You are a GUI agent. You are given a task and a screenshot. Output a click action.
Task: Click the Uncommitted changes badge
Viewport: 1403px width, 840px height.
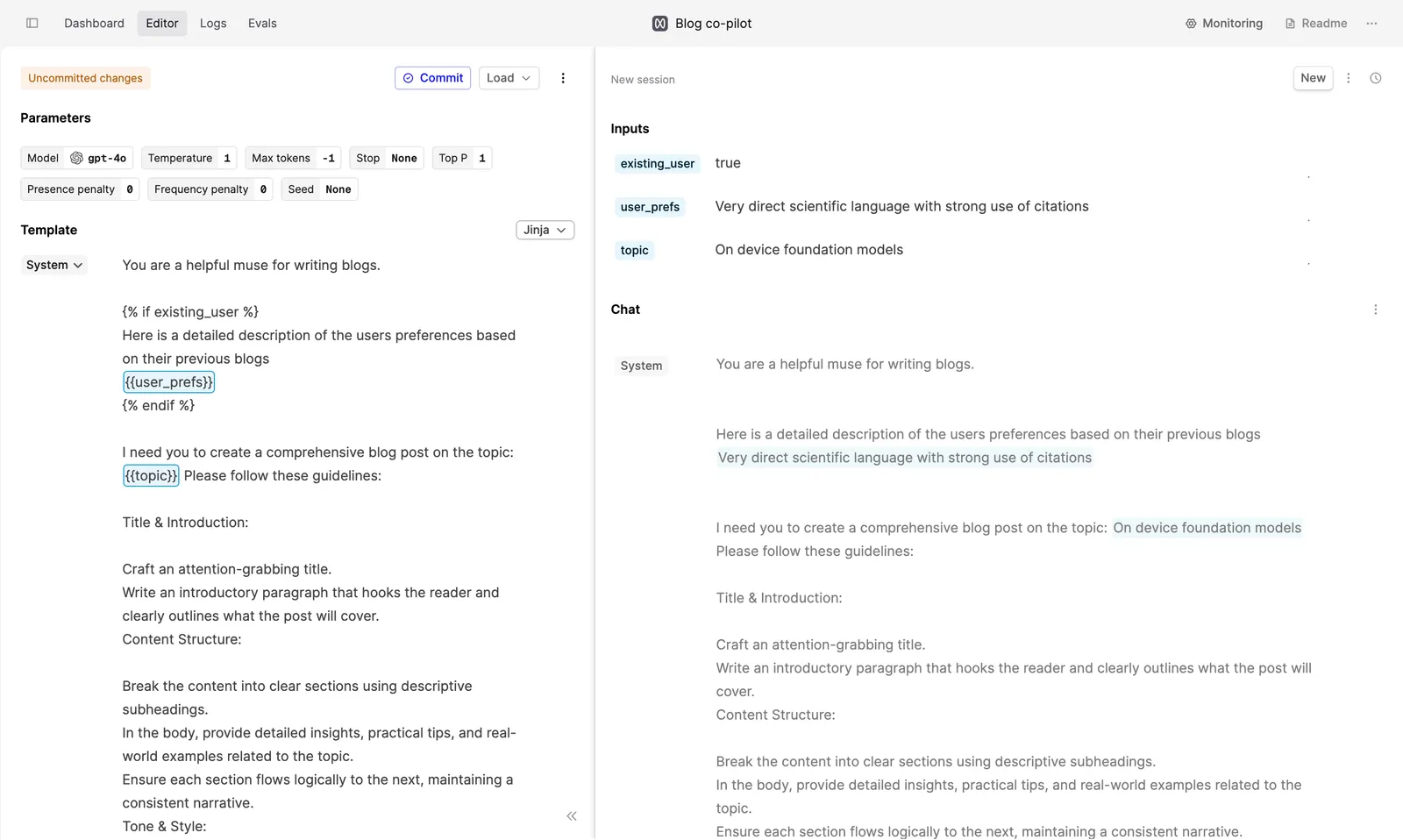85,78
